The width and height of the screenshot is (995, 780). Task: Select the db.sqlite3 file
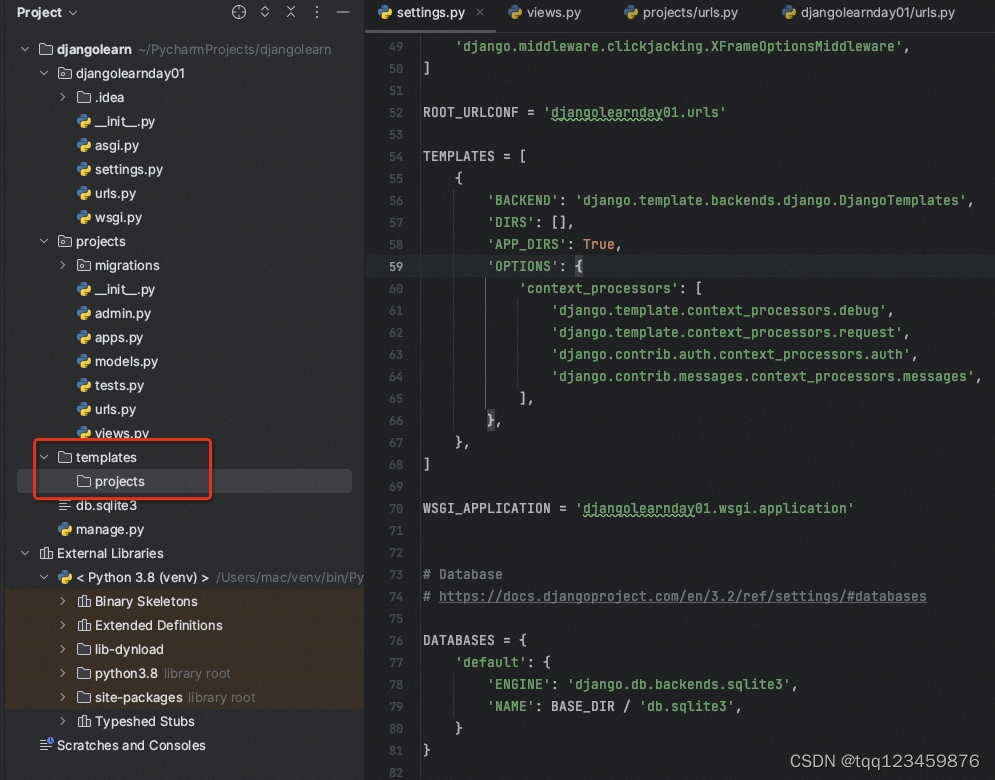(103, 505)
